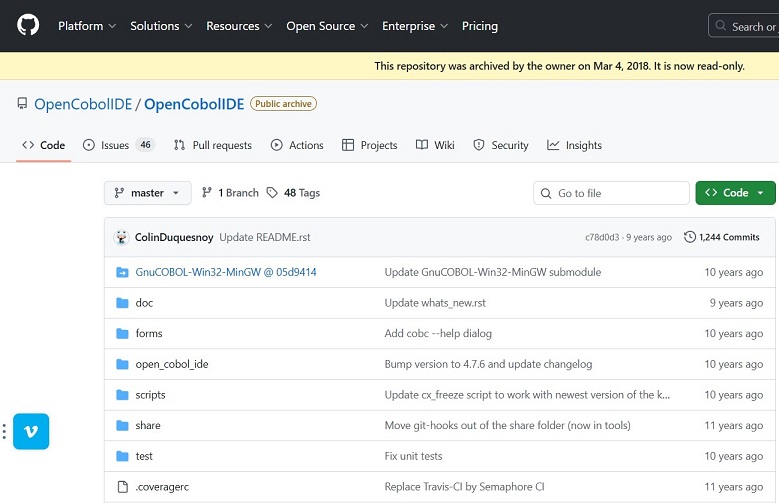The height and width of the screenshot is (503, 779).
Task: Click the repository icon beside OpenCobolIDE
Action: tap(22, 103)
